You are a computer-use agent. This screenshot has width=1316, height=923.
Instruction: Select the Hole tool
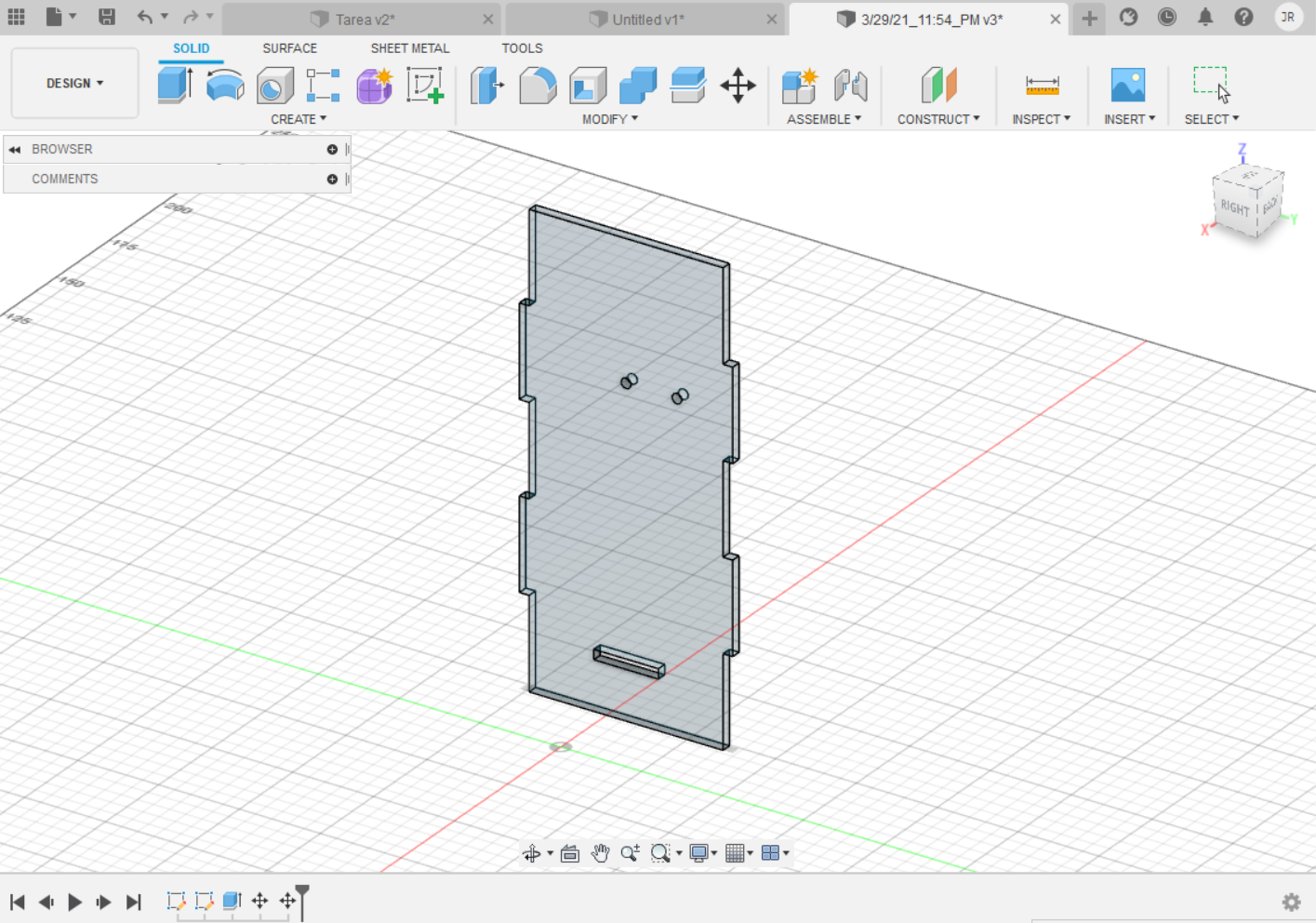[275, 85]
